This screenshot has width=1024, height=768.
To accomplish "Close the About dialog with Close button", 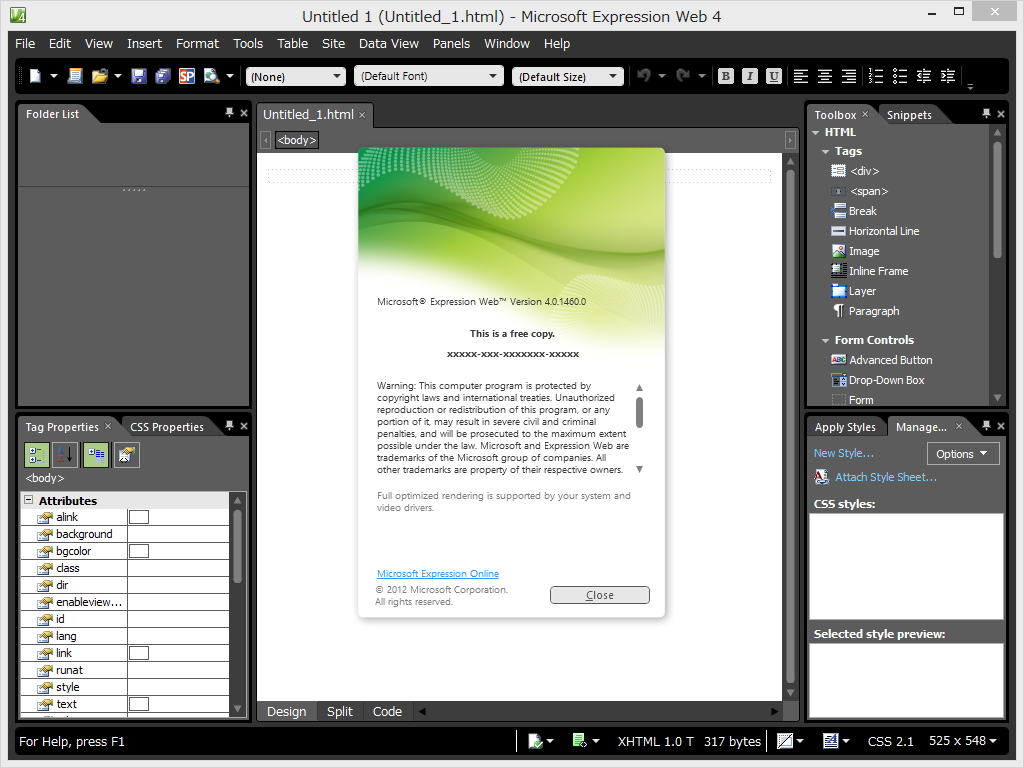I will pos(600,595).
